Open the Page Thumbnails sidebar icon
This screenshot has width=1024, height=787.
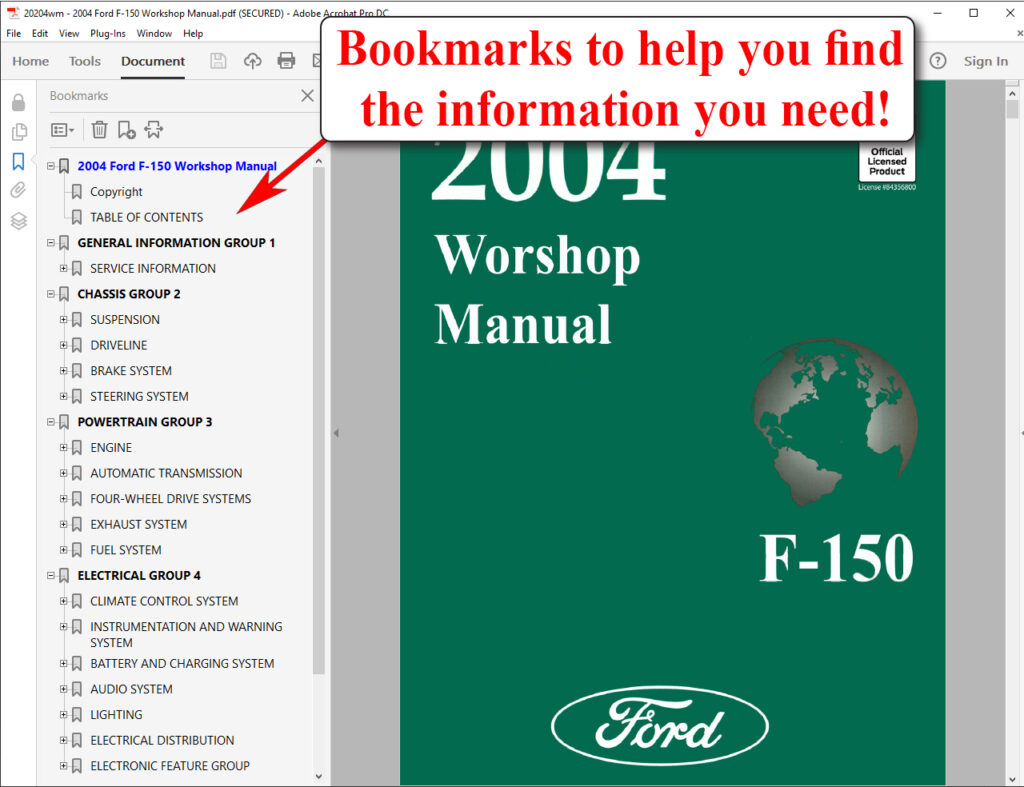click(x=19, y=132)
